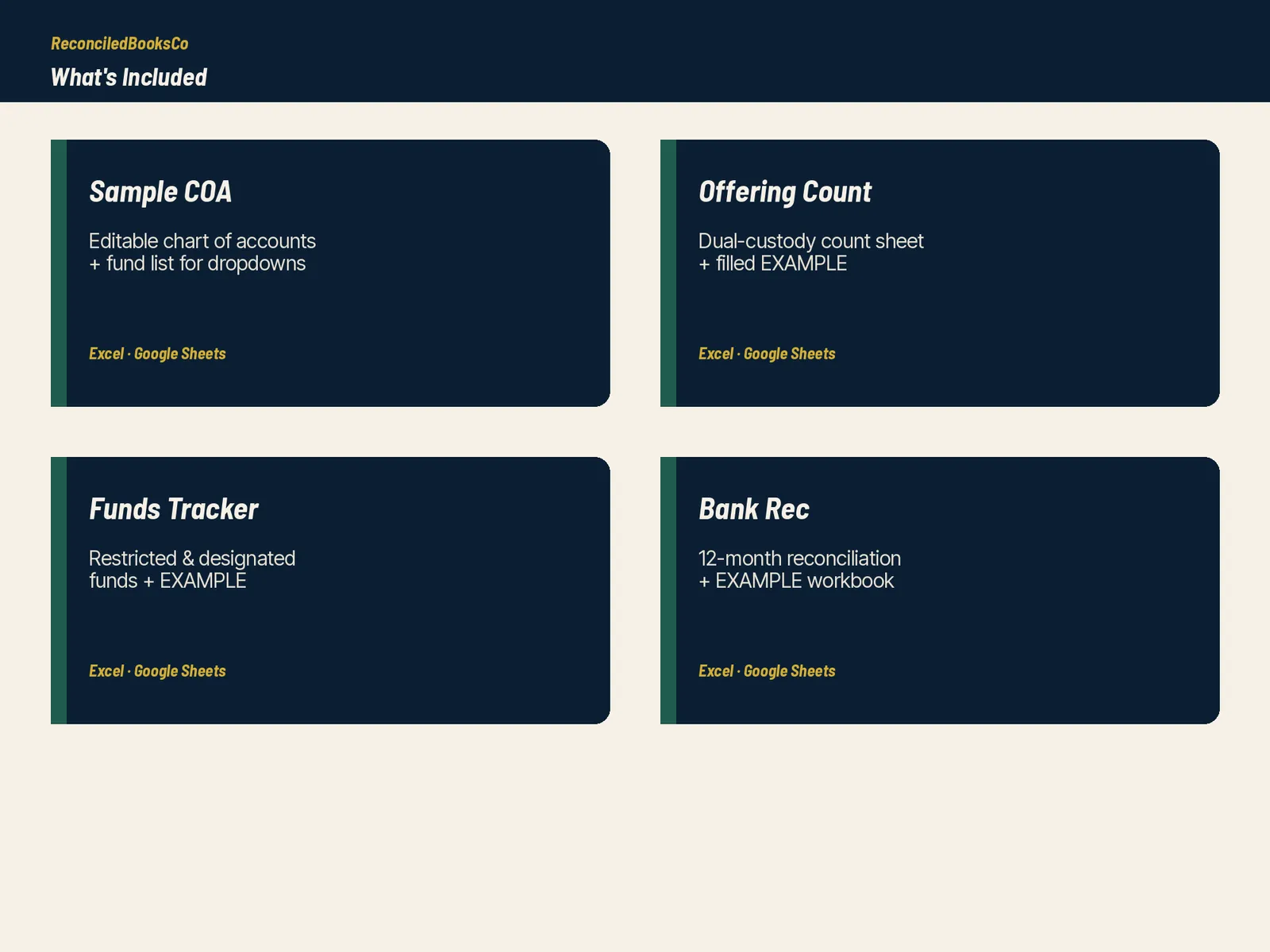
Task: Select the Bank Rec card title
Action: pos(754,509)
